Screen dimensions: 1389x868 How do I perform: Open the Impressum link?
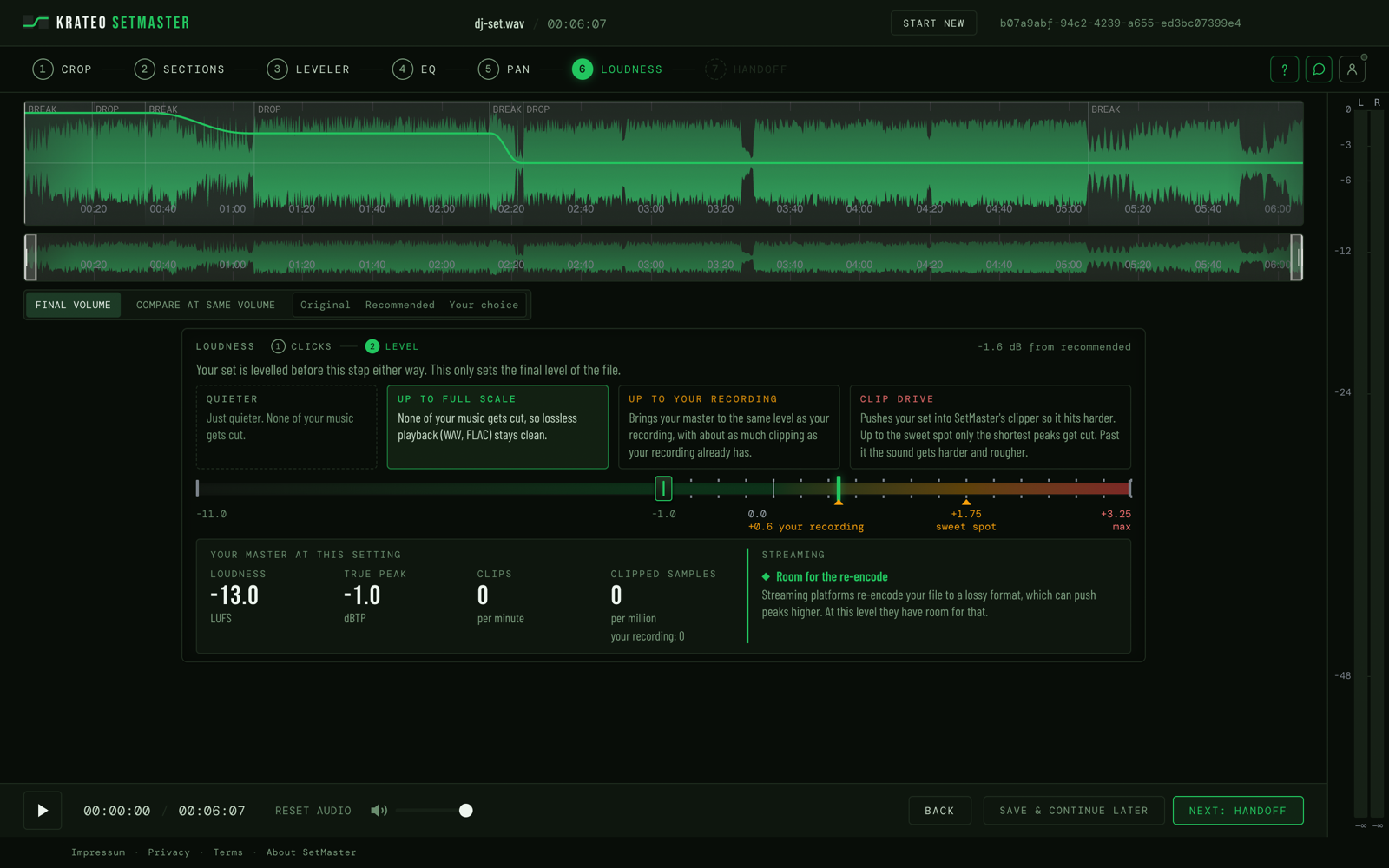coord(98,852)
